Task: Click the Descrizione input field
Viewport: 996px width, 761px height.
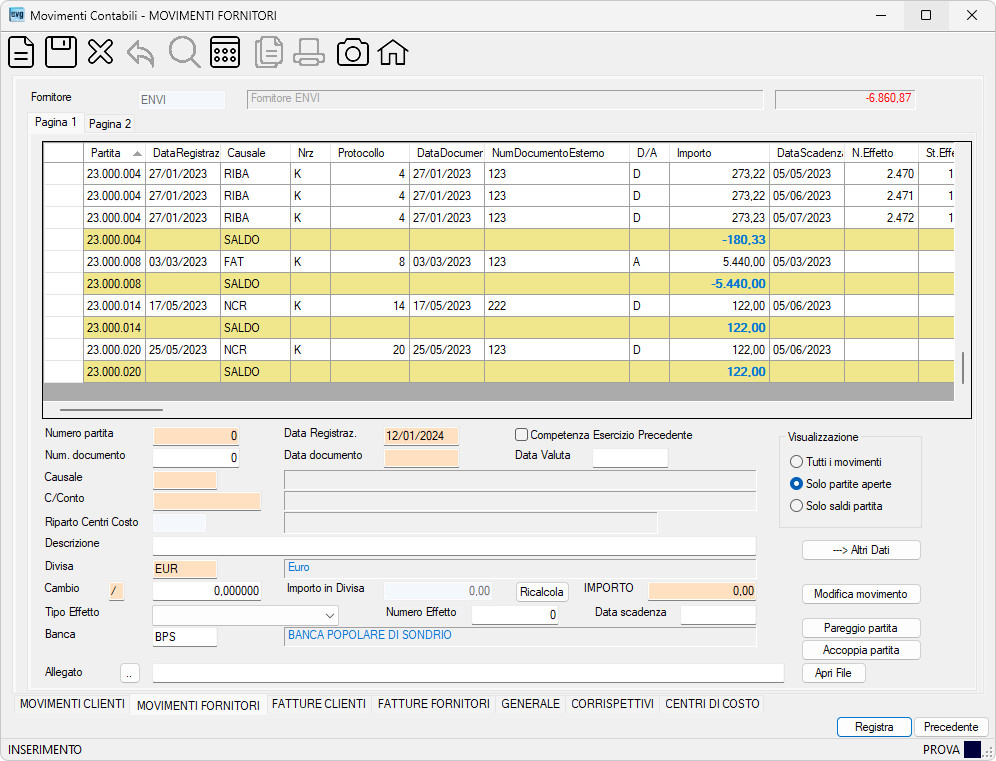Action: pos(454,546)
